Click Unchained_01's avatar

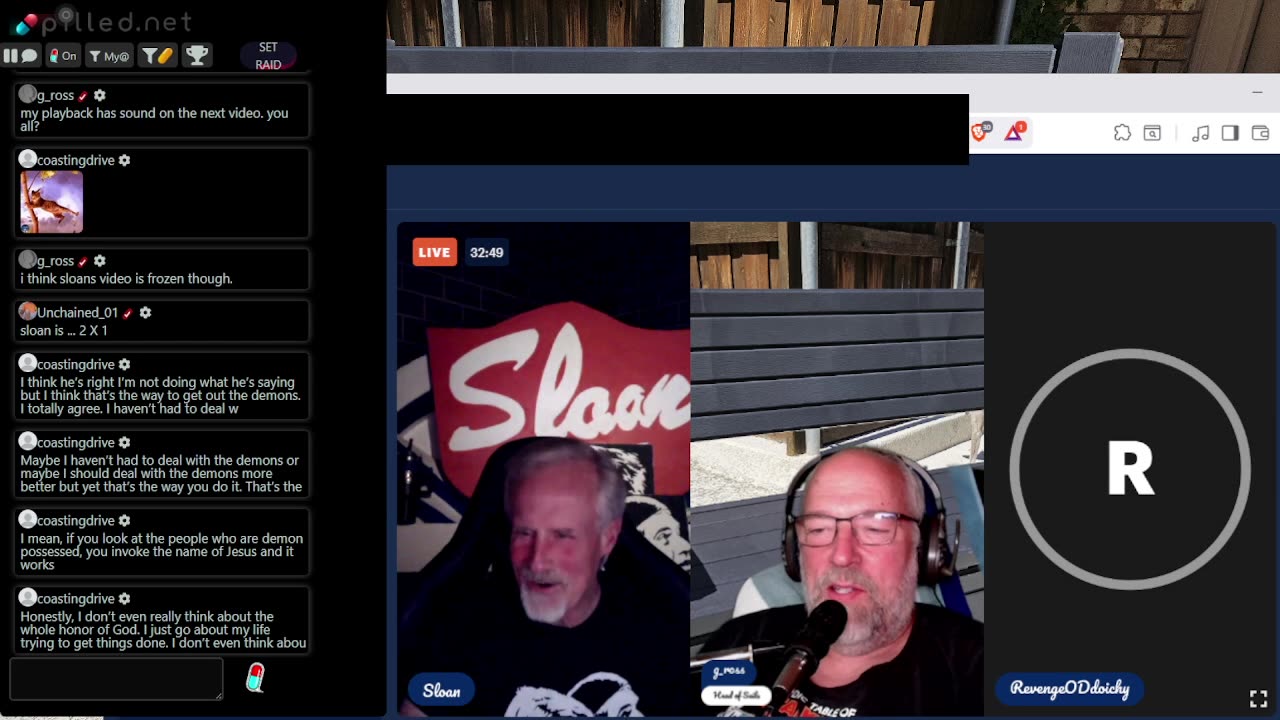pyautogui.click(x=28, y=312)
